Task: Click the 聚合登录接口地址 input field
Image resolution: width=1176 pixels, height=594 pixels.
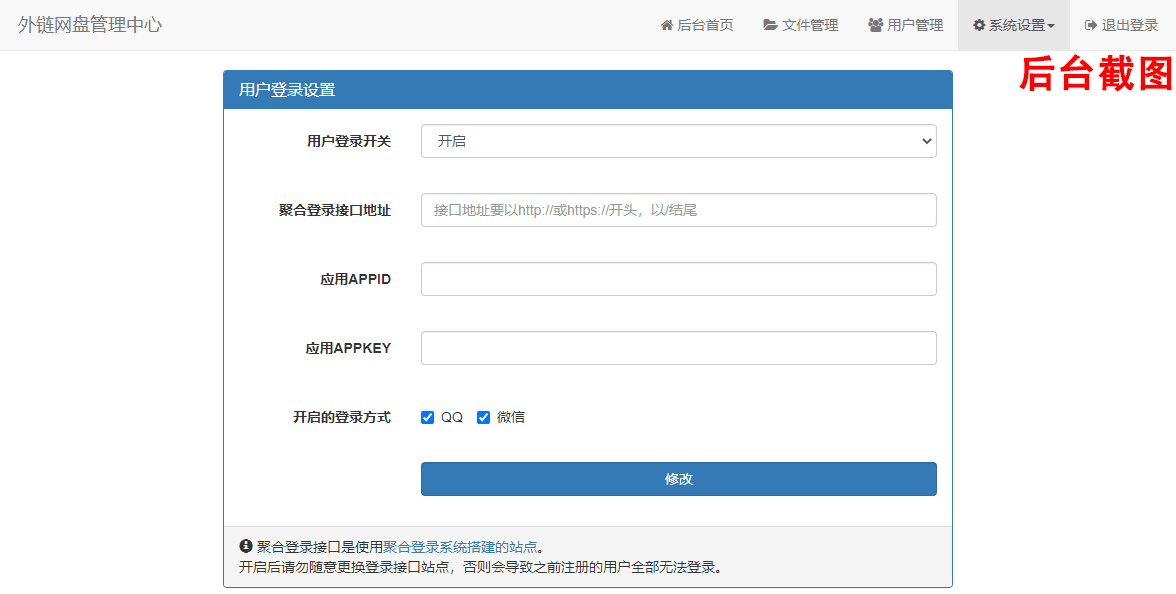Action: 678,210
